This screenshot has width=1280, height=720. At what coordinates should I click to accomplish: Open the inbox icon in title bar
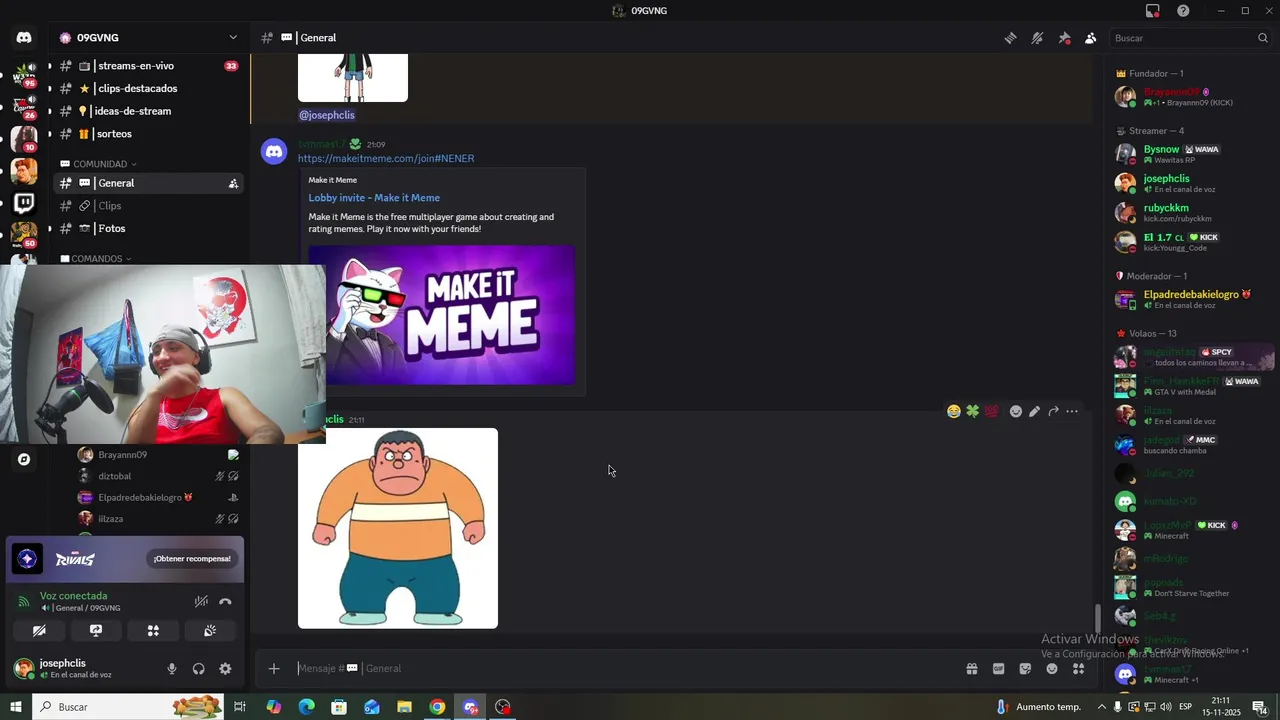[1153, 11]
